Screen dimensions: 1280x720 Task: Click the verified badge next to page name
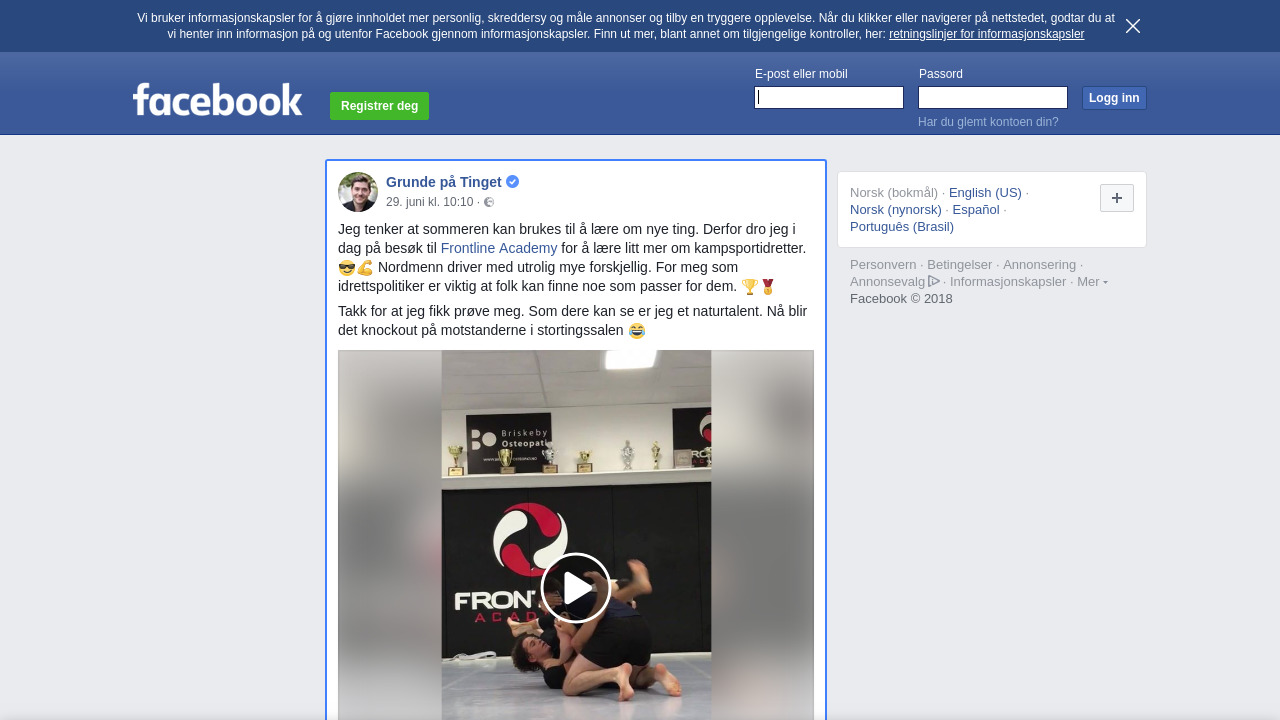click(x=513, y=182)
